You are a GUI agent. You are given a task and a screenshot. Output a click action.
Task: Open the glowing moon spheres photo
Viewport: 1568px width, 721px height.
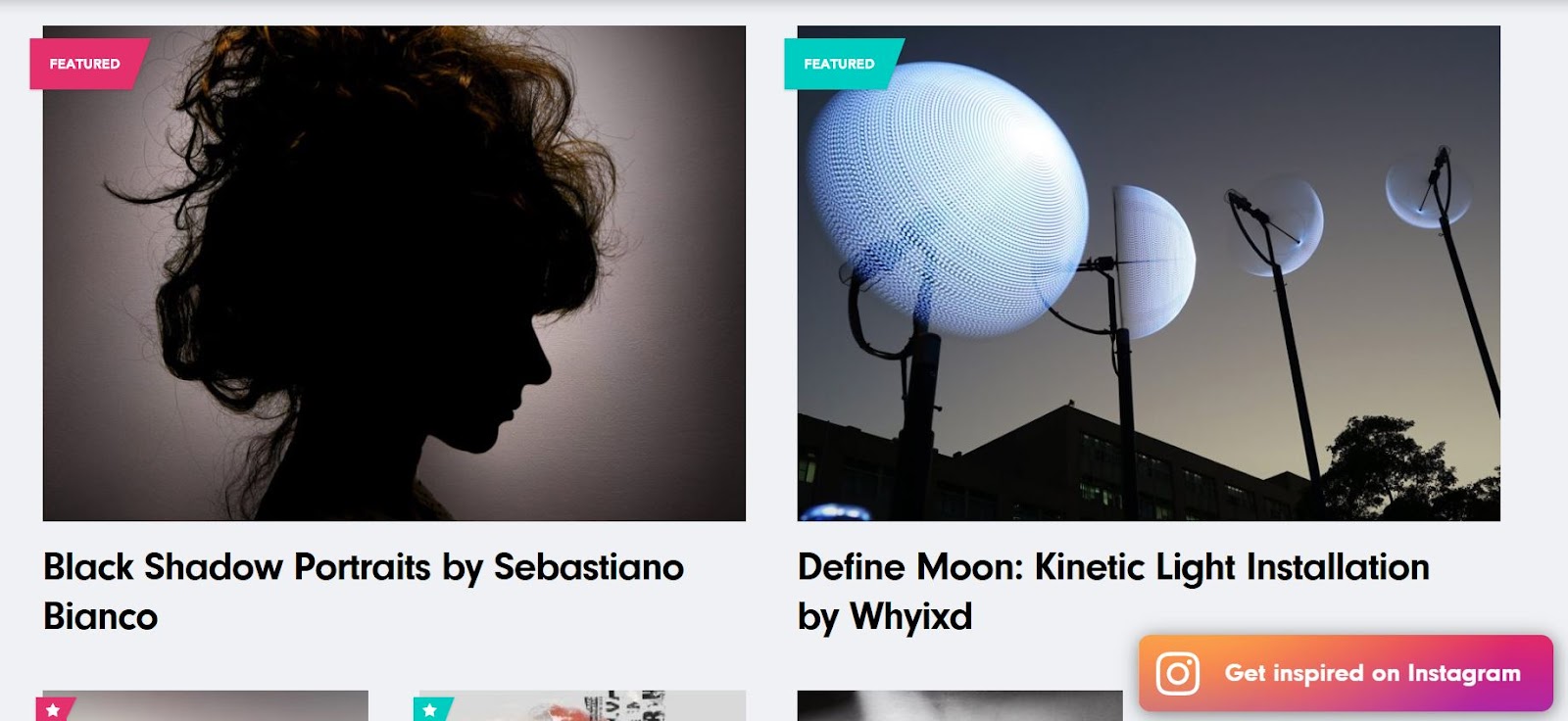click(1149, 273)
